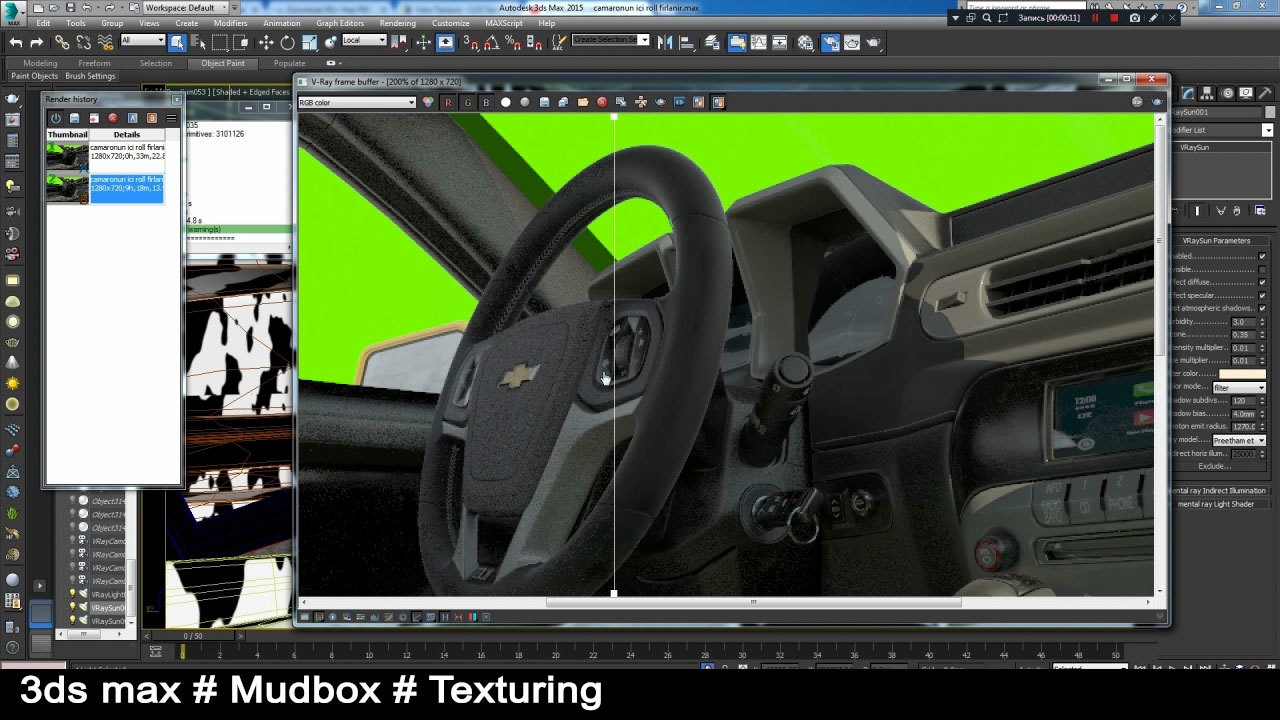Image resolution: width=1280 pixels, height=720 pixels.
Task: Open the Rendering menu
Action: tap(397, 23)
